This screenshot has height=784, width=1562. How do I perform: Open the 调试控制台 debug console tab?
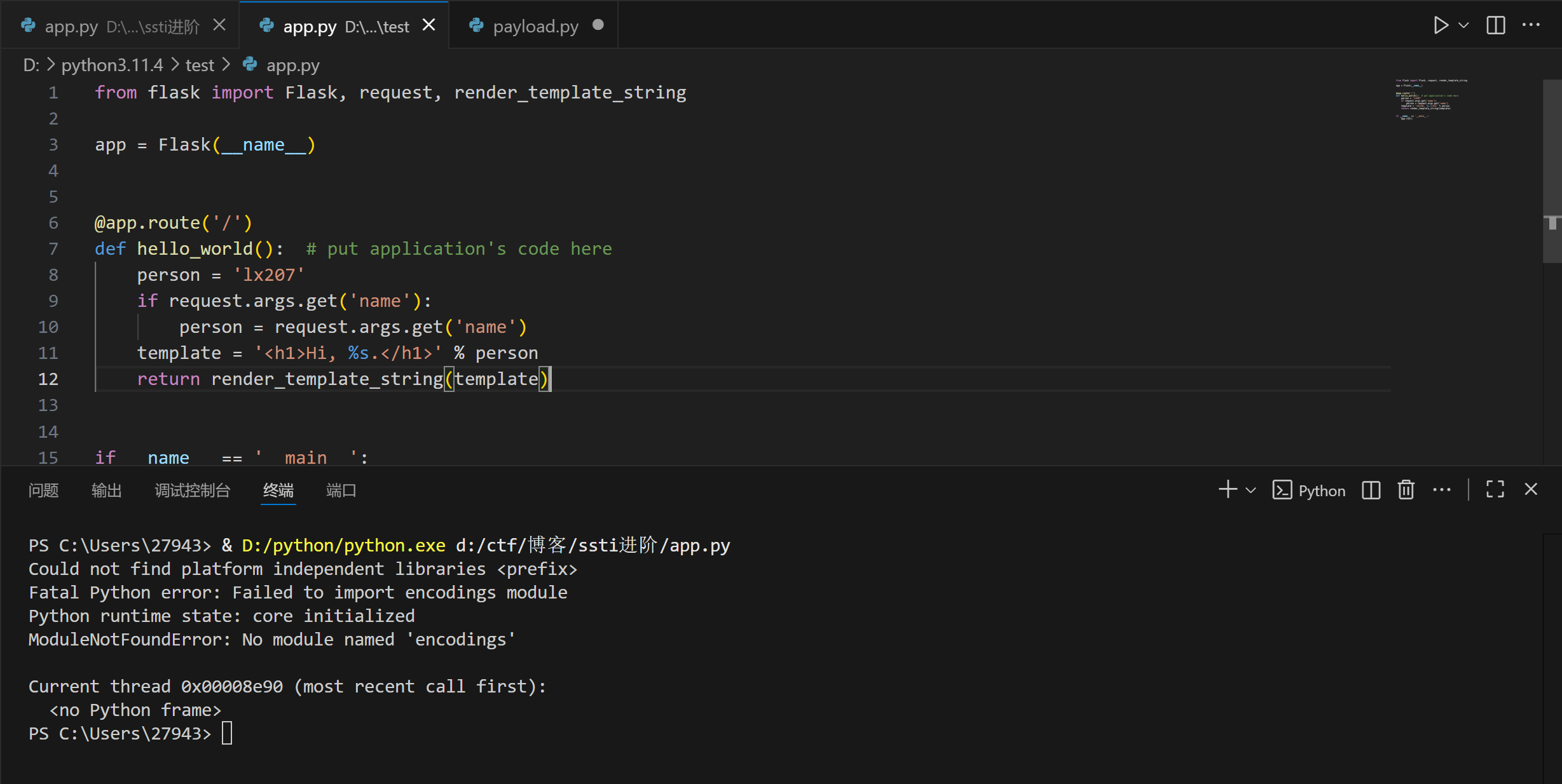point(192,490)
